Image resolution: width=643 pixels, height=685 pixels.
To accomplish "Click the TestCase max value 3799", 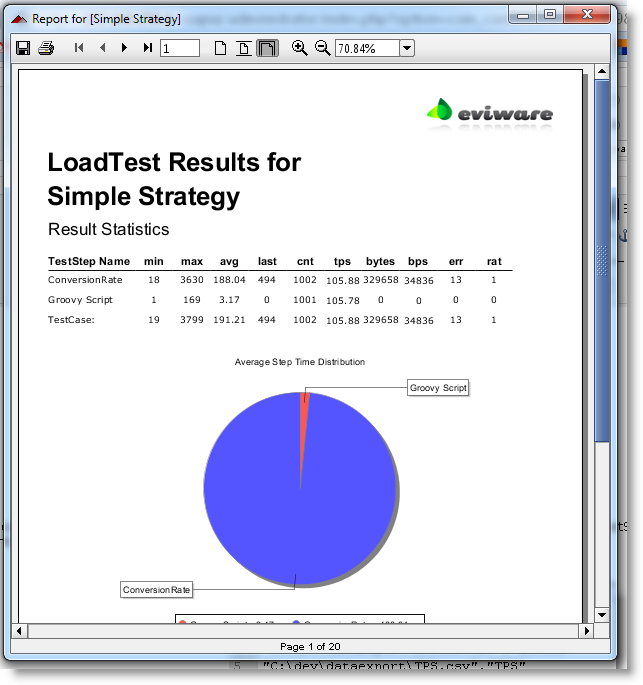I will 192,320.
